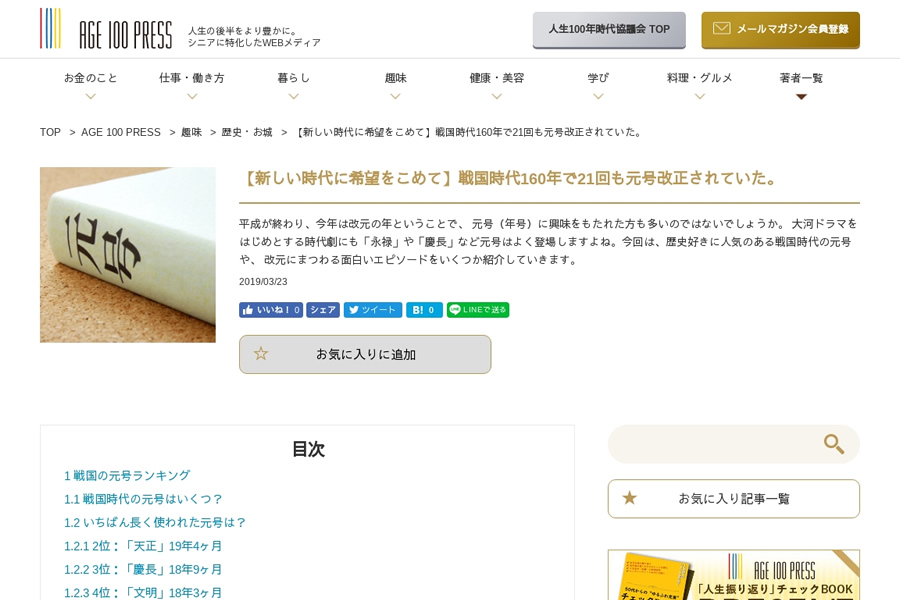Screen dimensions: 900x600
Task: Open お気に入り記事一覧 favorites list
Action: coord(734,498)
